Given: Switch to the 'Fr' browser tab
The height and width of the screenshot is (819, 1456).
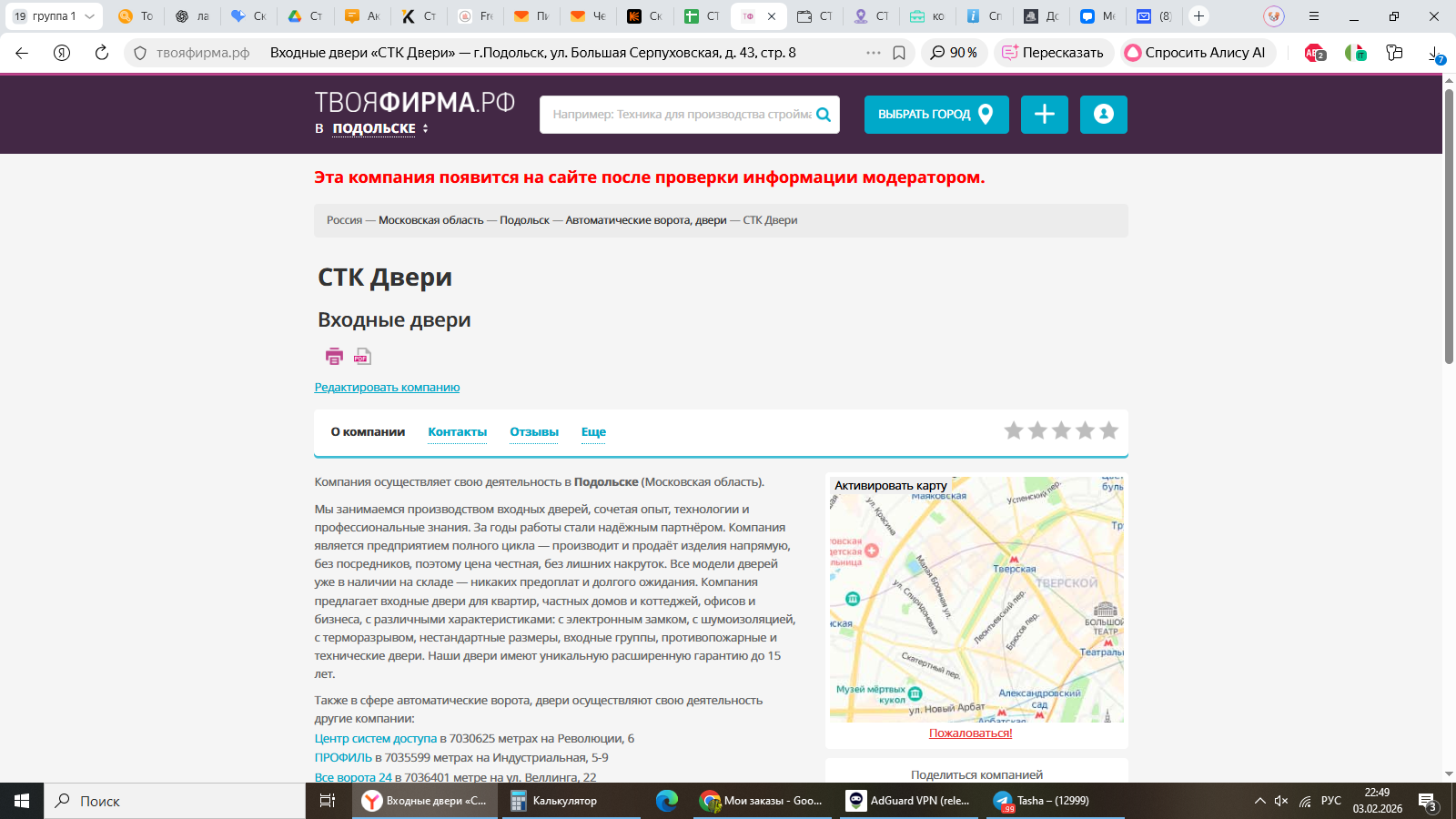Looking at the screenshot, I should [475, 16].
